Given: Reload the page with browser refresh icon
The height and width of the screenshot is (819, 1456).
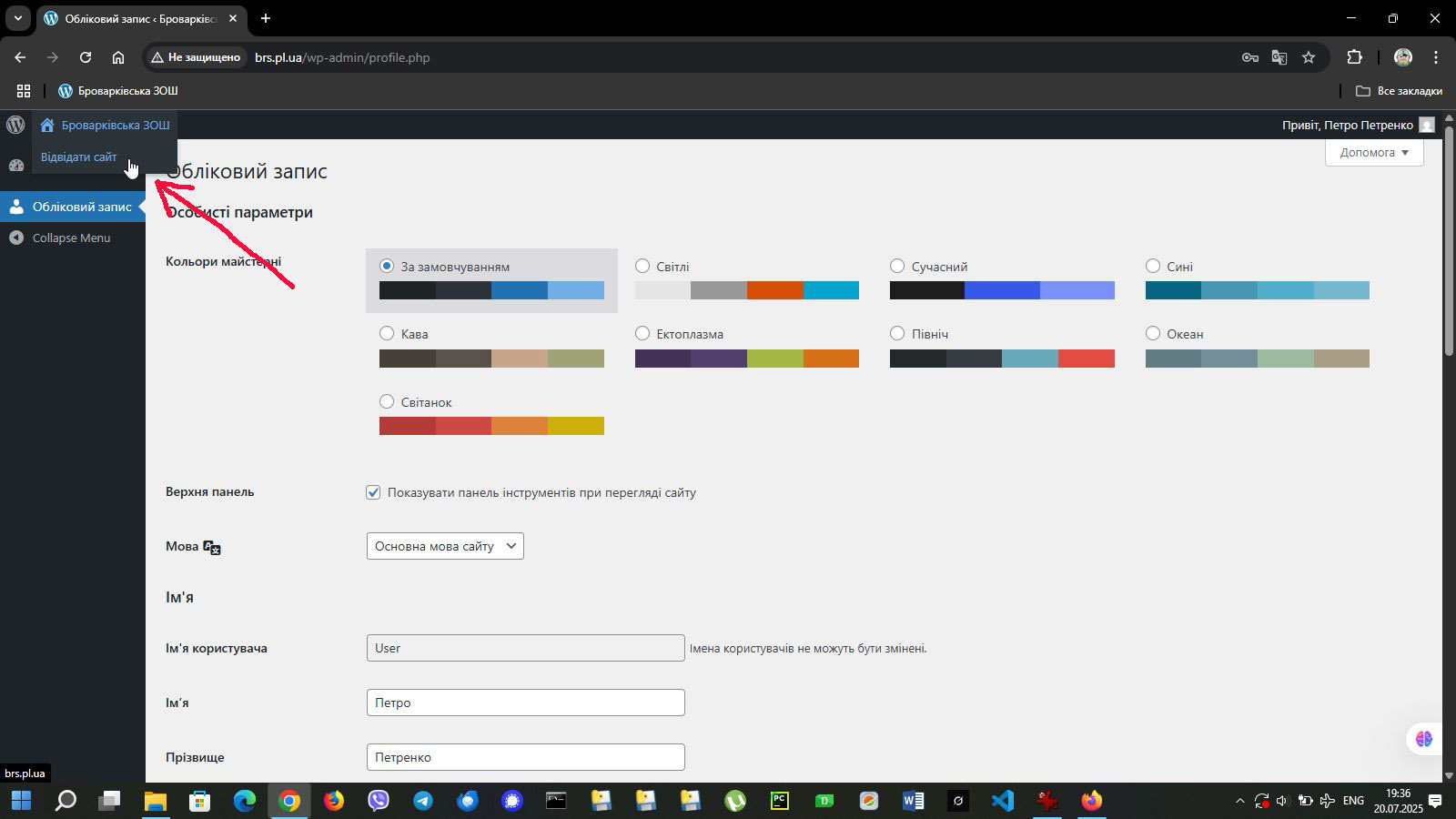Looking at the screenshot, I should point(86,57).
